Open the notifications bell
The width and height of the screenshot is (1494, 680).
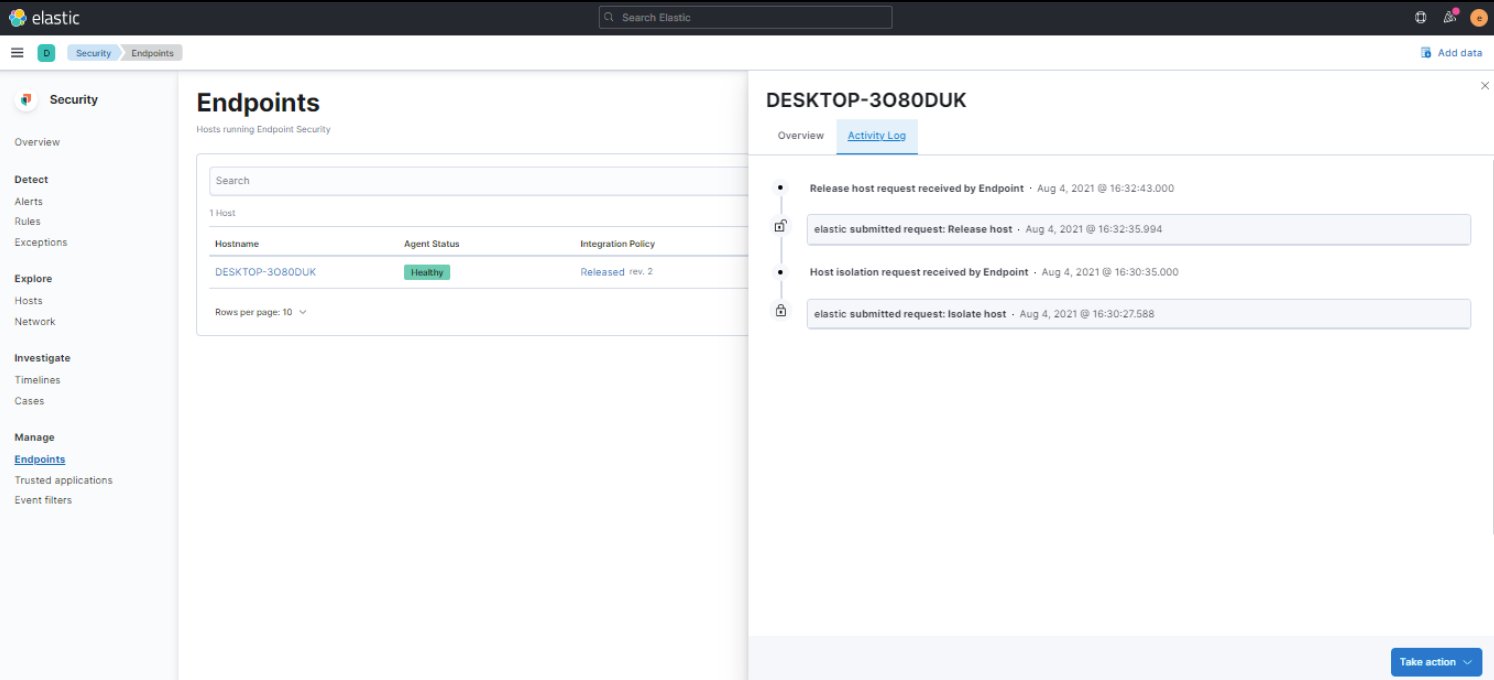pyautogui.click(x=1449, y=16)
